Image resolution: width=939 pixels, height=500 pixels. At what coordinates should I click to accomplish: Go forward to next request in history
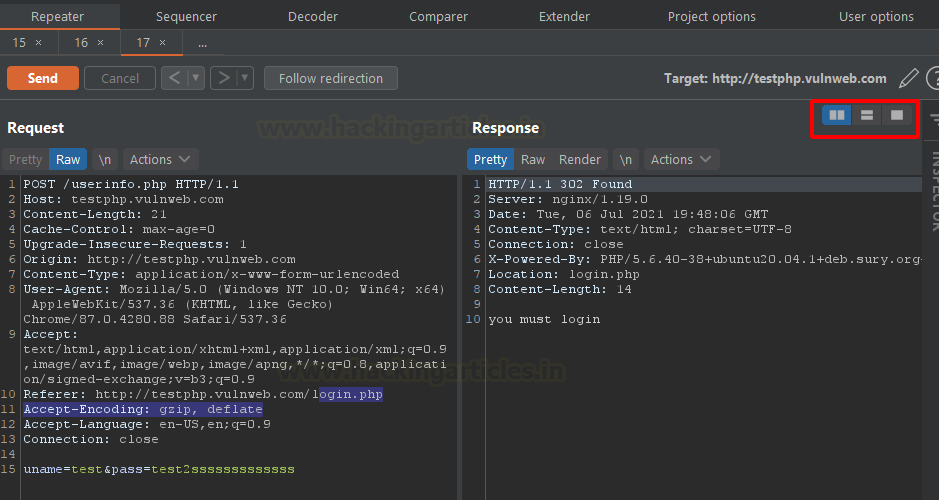point(223,78)
